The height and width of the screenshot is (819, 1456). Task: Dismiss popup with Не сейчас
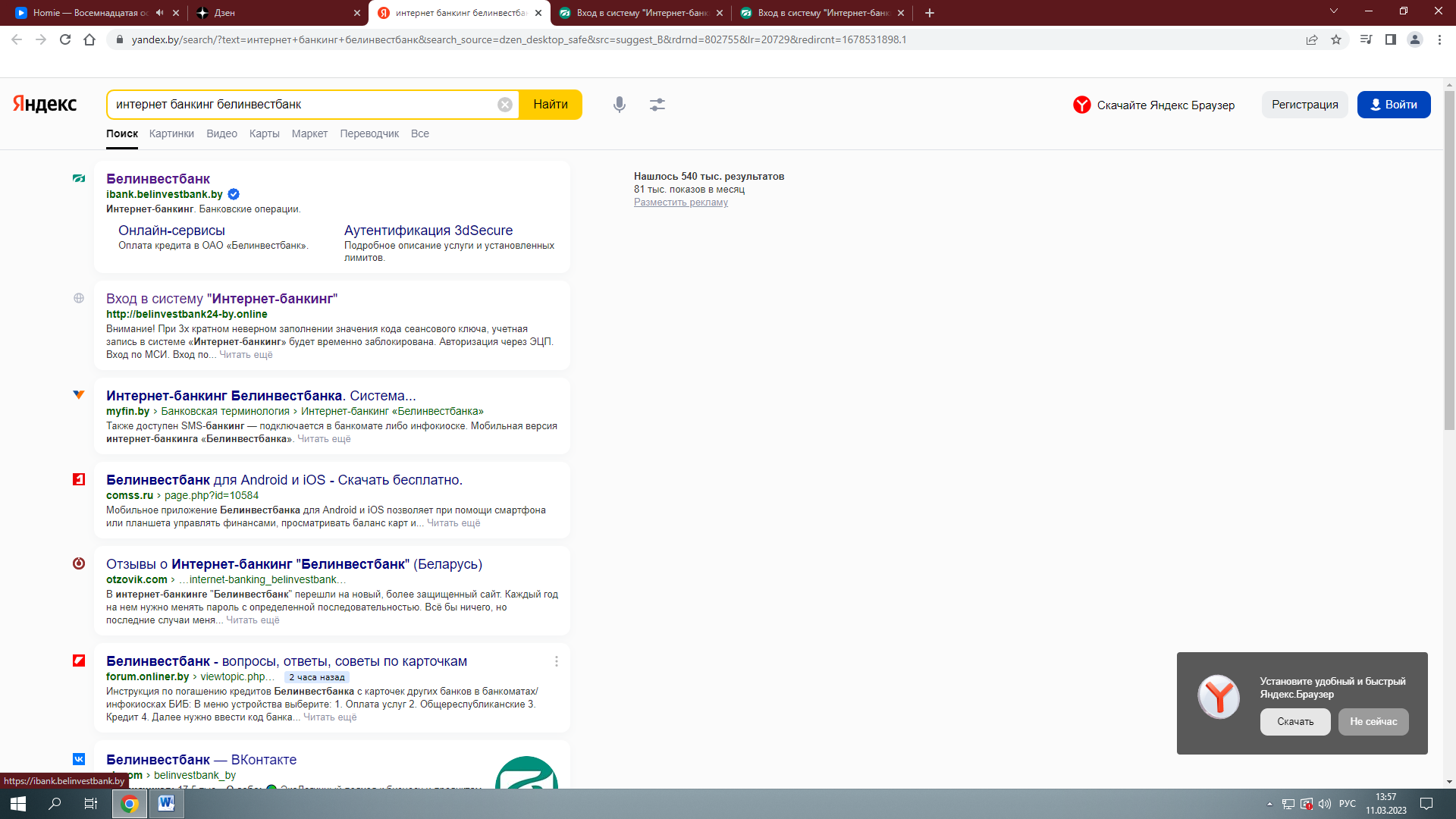tap(1373, 722)
